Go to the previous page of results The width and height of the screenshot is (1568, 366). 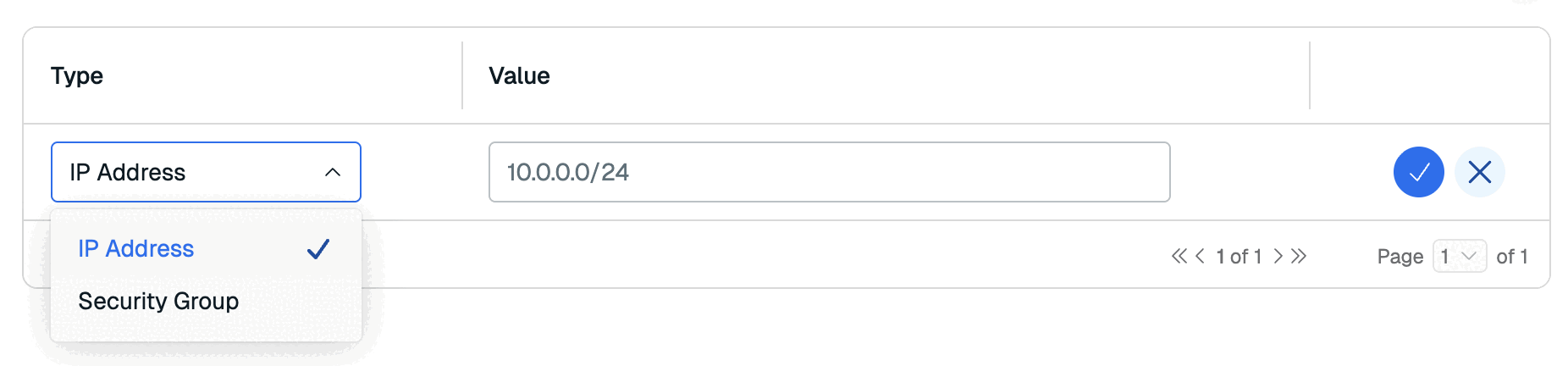coord(1200,256)
